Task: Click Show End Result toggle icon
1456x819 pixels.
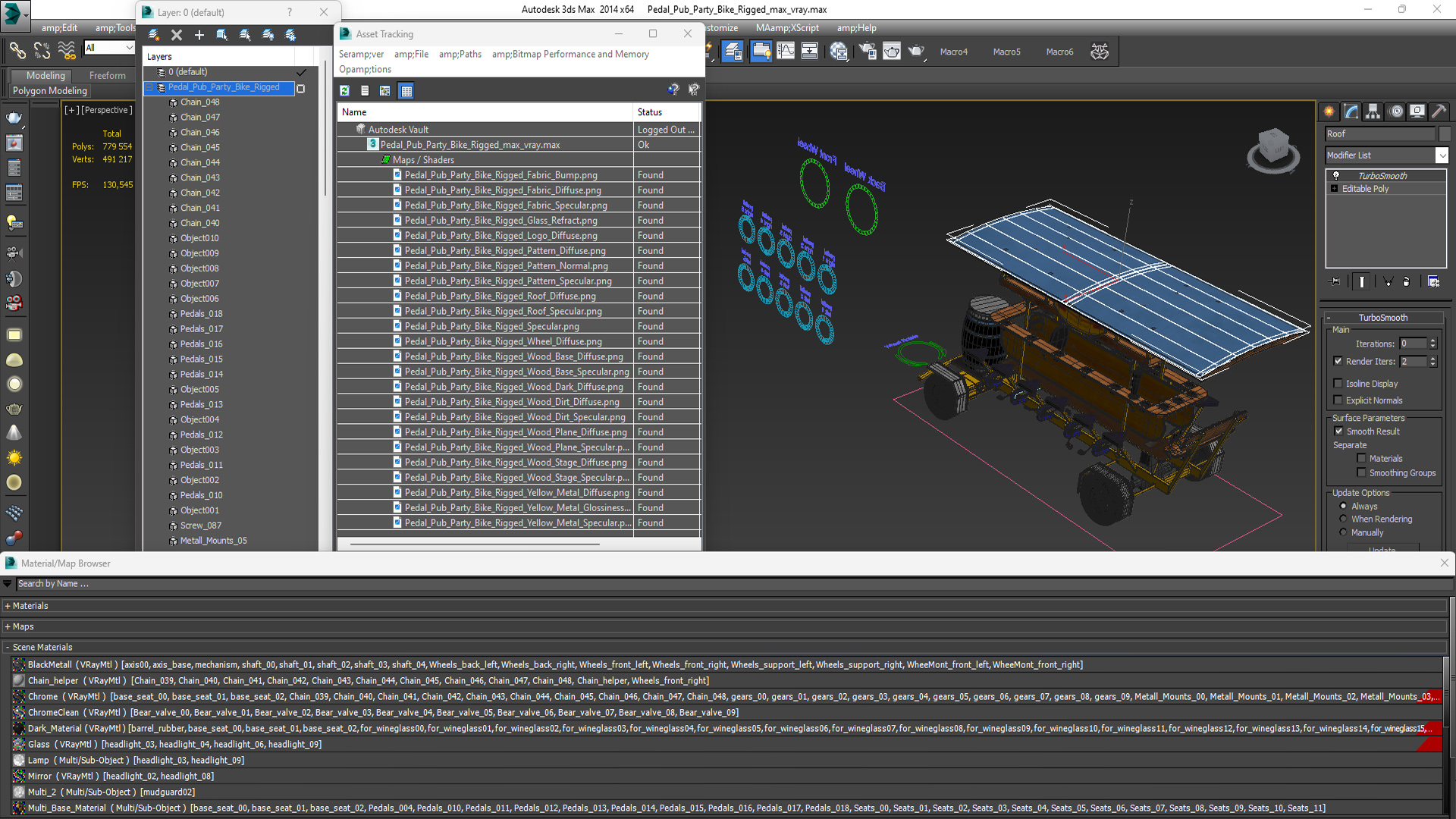Action: 1362,281
